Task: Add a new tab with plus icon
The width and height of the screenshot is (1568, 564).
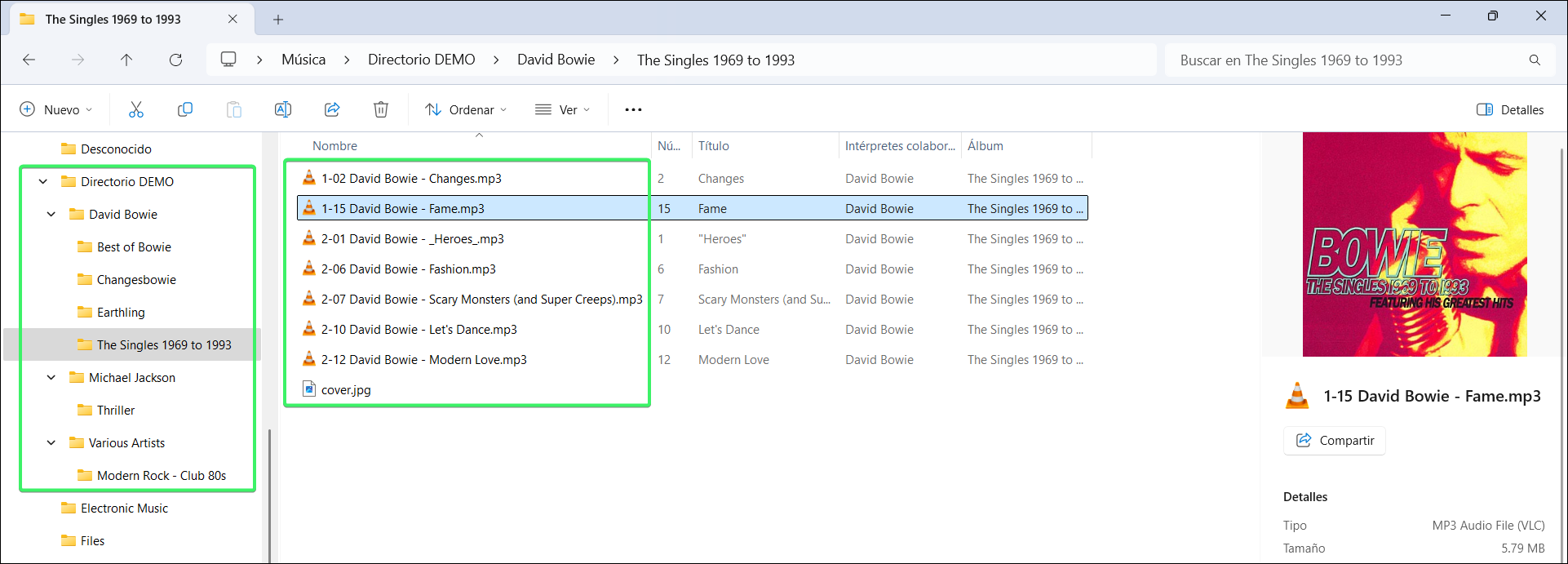Action: tap(278, 20)
